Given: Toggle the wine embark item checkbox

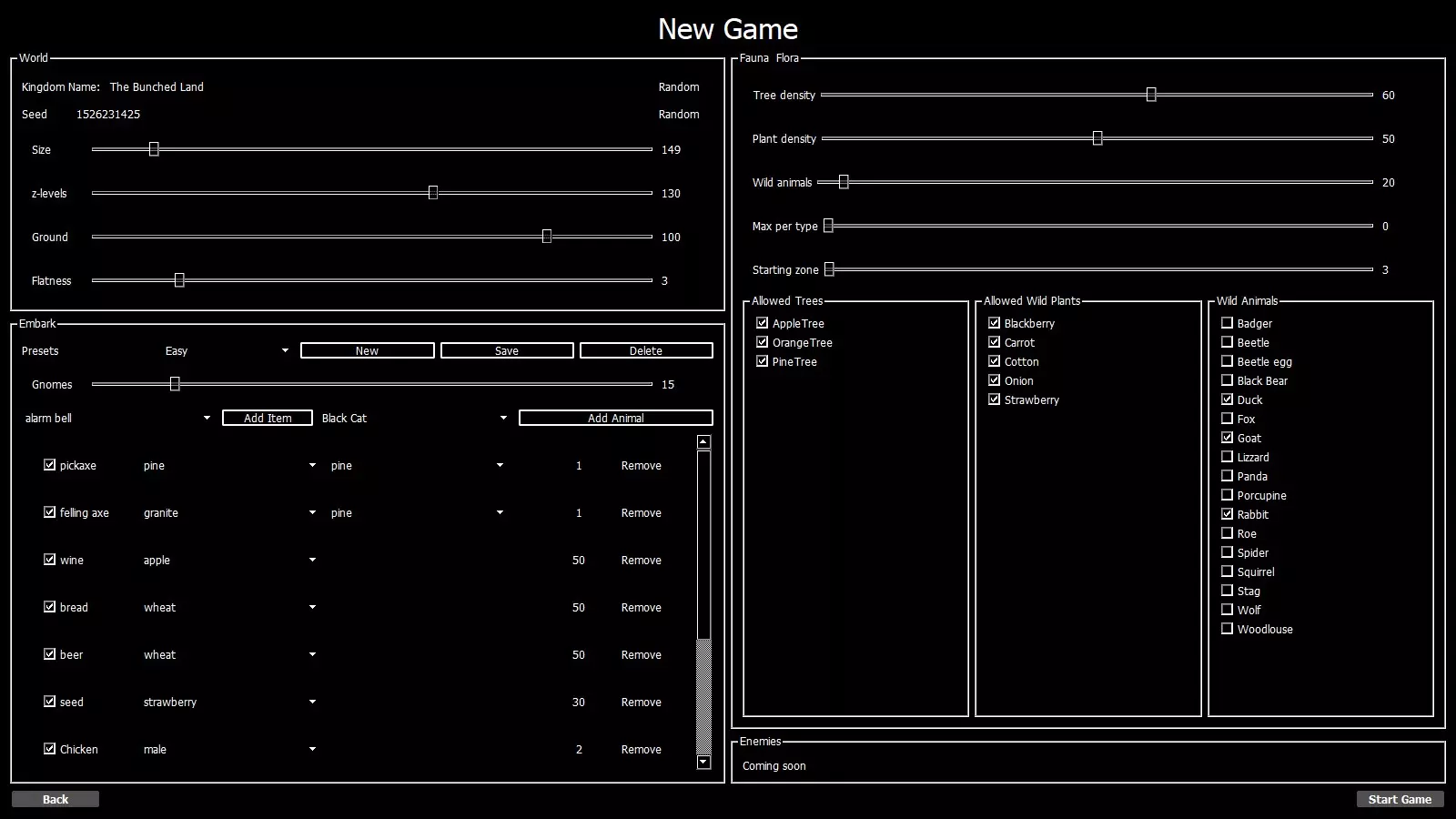Looking at the screenshot, I should tap(49, 560).
